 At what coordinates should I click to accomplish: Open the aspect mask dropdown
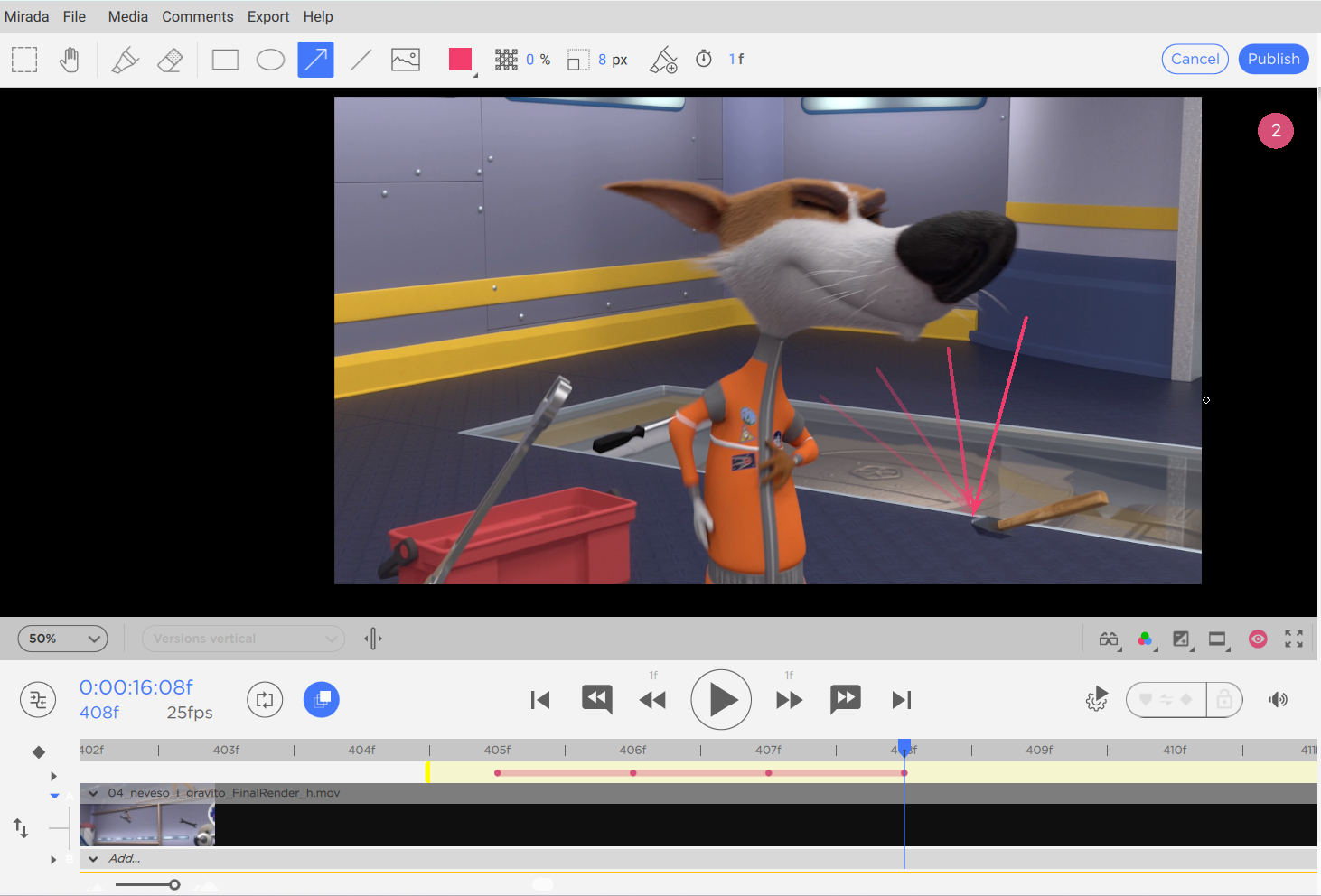(1218, 639)
